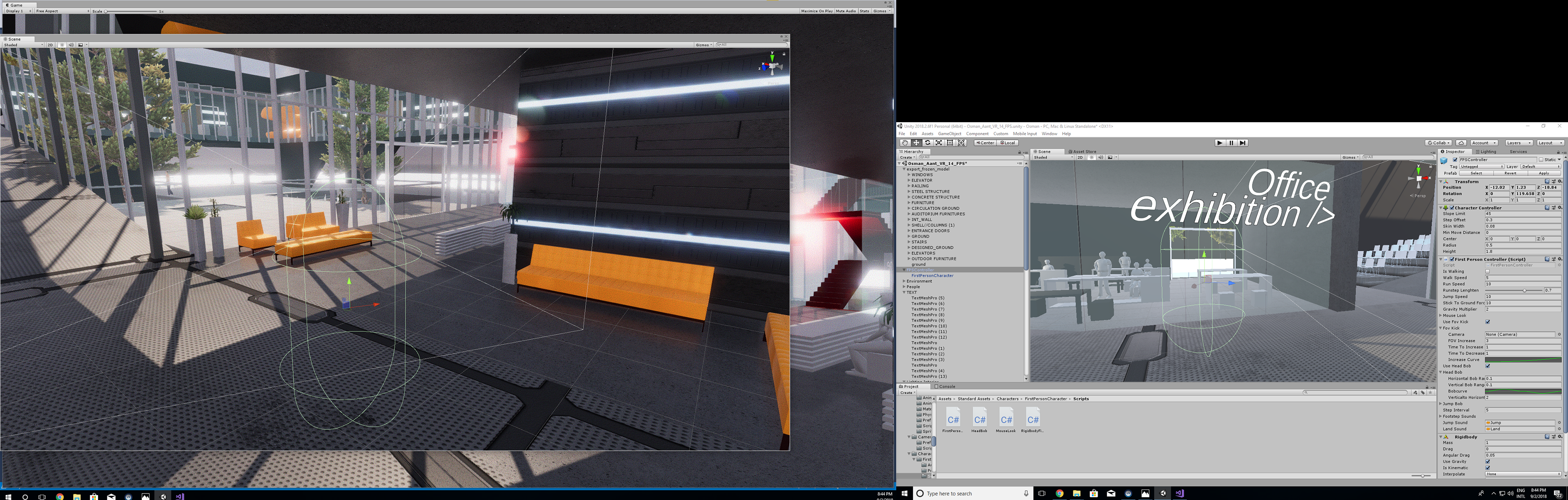Disable the Character Controller component checkbox
The image size is (1568, 500).
pyautogui.click(x=1452, y=208)
